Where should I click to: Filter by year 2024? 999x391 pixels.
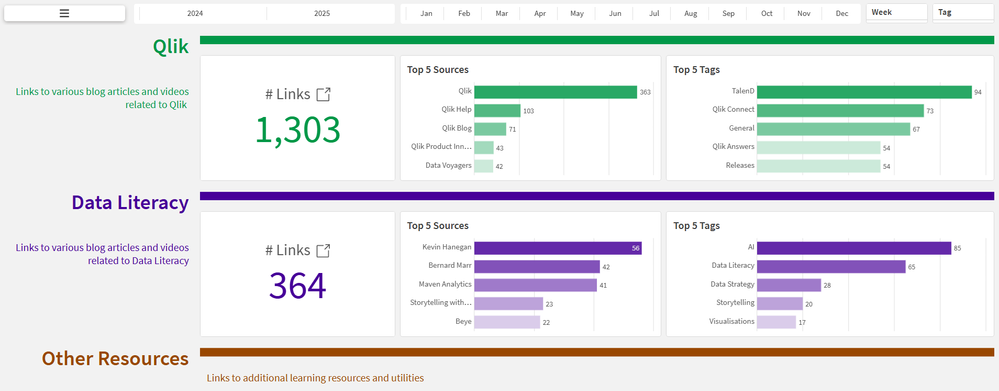point(195,13)
